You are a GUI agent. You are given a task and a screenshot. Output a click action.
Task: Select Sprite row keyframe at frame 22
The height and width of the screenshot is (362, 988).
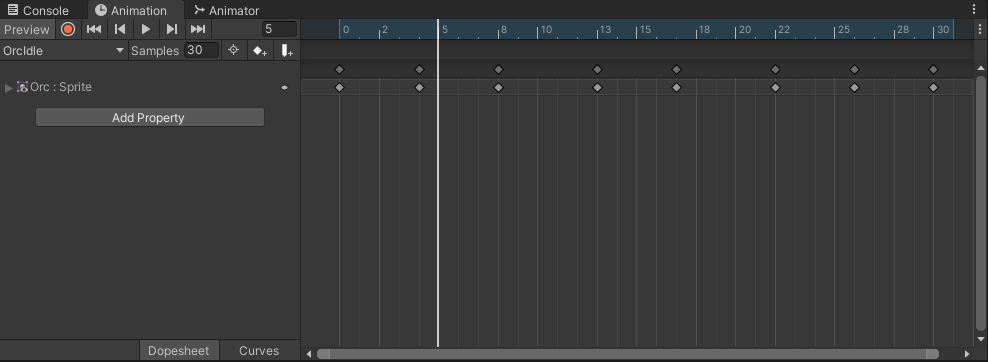[x=776, y=88]
